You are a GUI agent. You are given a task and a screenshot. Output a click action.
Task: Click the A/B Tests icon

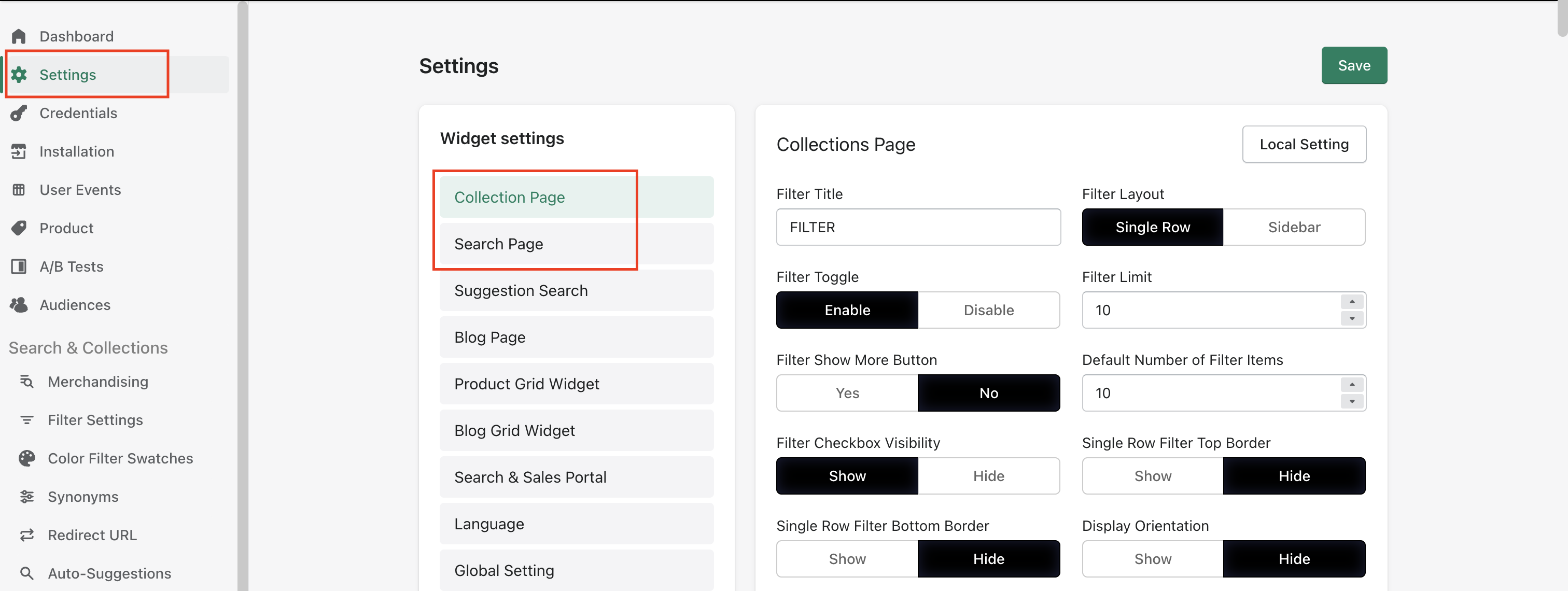click(x=19, y=266)
